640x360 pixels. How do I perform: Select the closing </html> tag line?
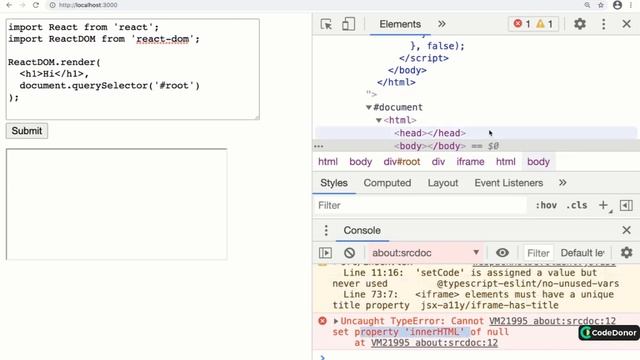coord(396,82)
